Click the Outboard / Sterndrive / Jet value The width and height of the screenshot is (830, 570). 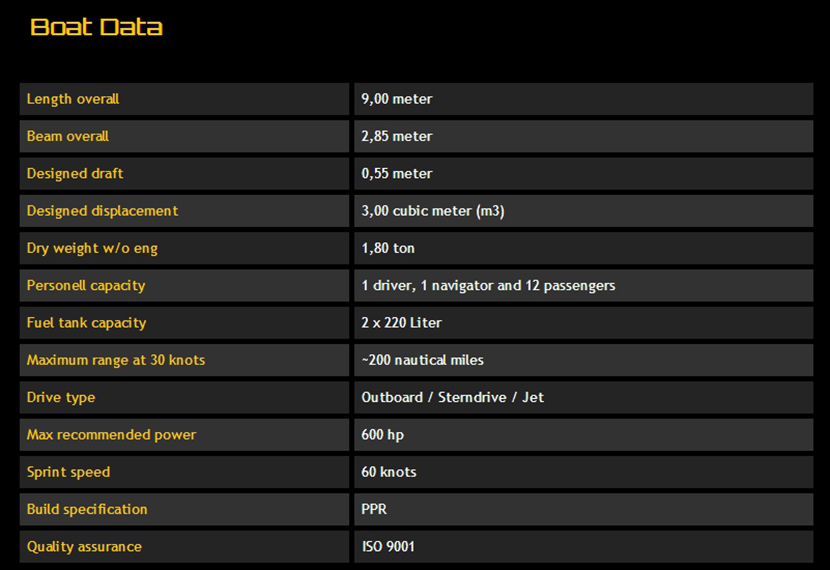coord(453,398)
